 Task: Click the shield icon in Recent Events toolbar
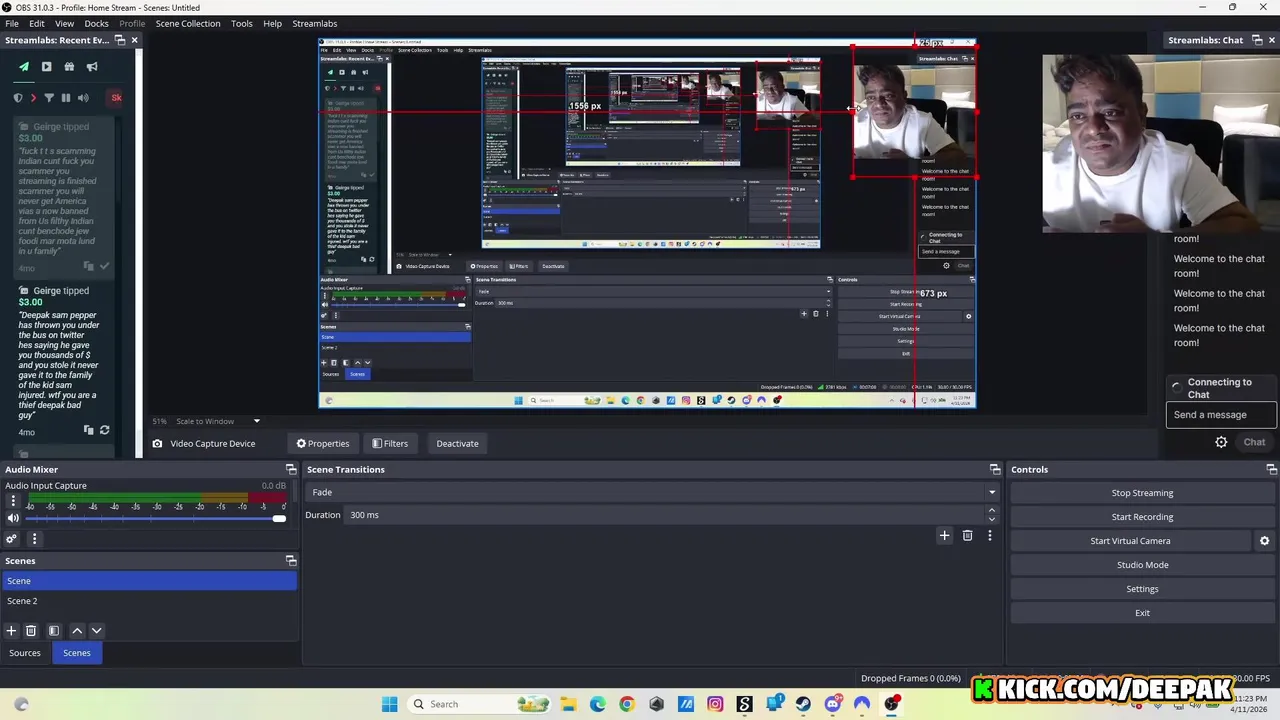click(17, 98)
